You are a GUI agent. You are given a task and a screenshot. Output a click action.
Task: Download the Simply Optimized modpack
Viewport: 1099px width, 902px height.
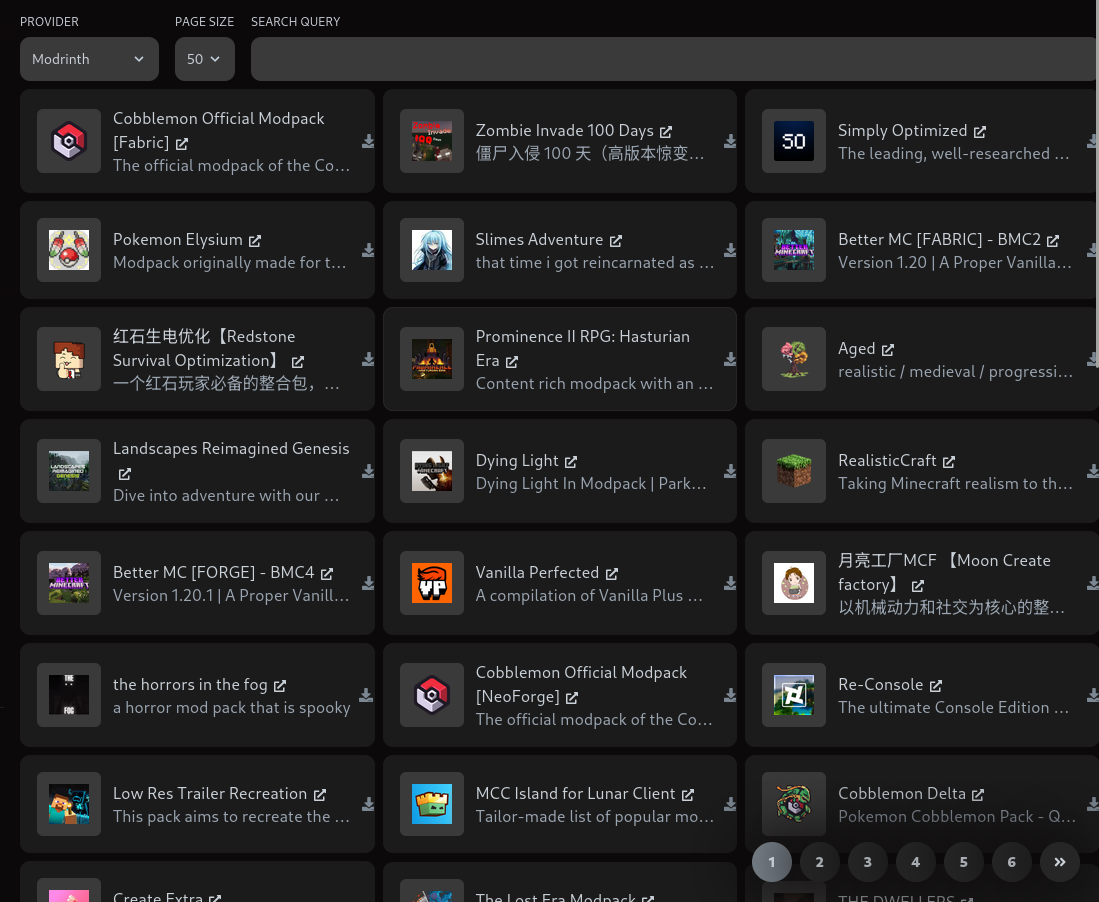click(1092, 141)
